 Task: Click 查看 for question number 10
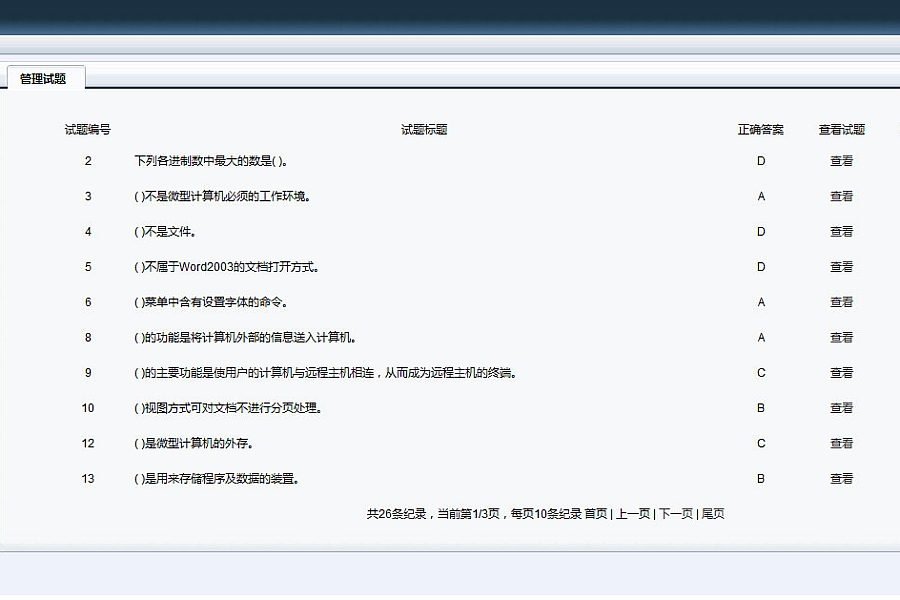841,408
